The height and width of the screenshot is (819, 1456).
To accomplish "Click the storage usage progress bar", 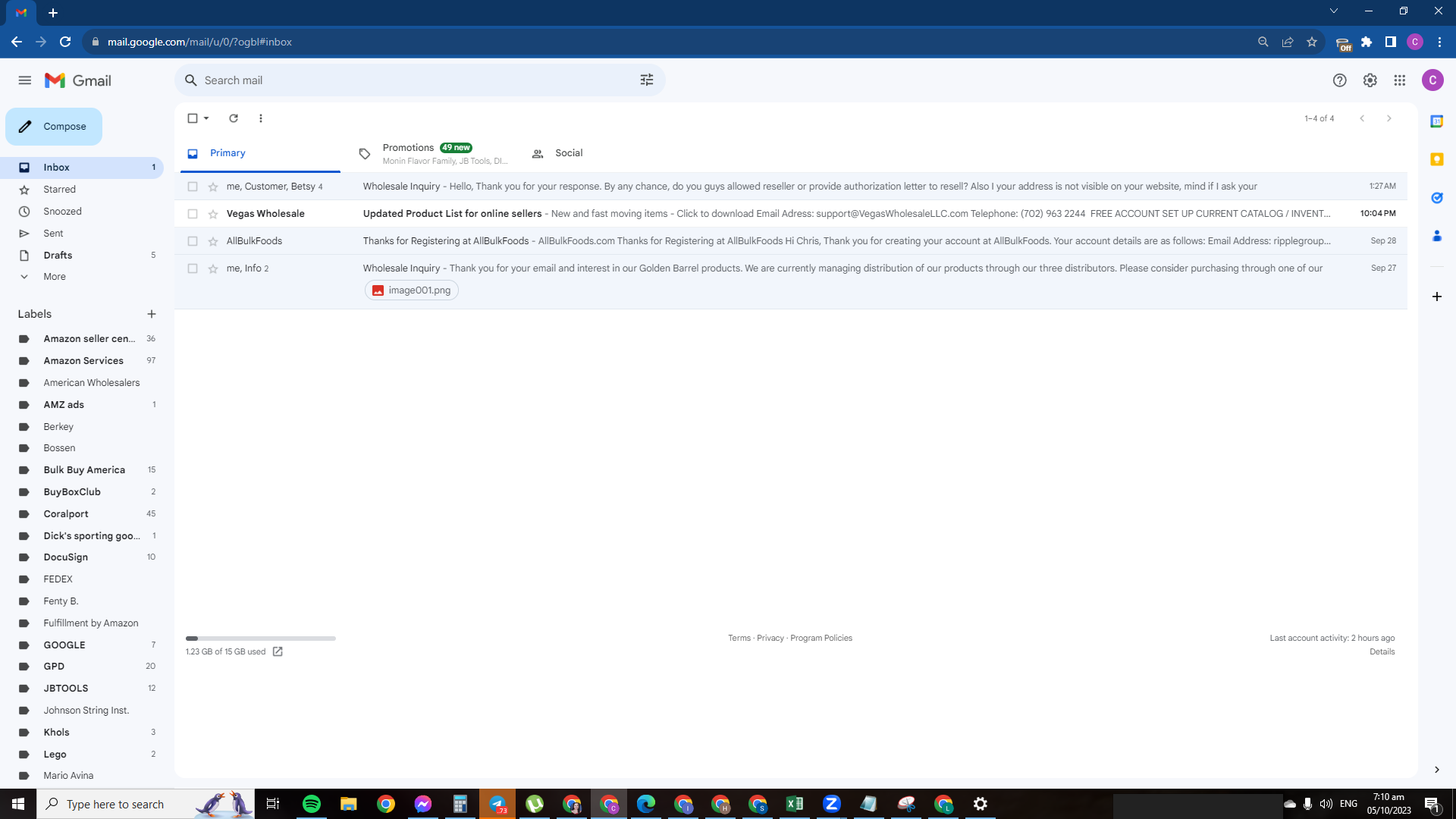I will click(260, 639).
